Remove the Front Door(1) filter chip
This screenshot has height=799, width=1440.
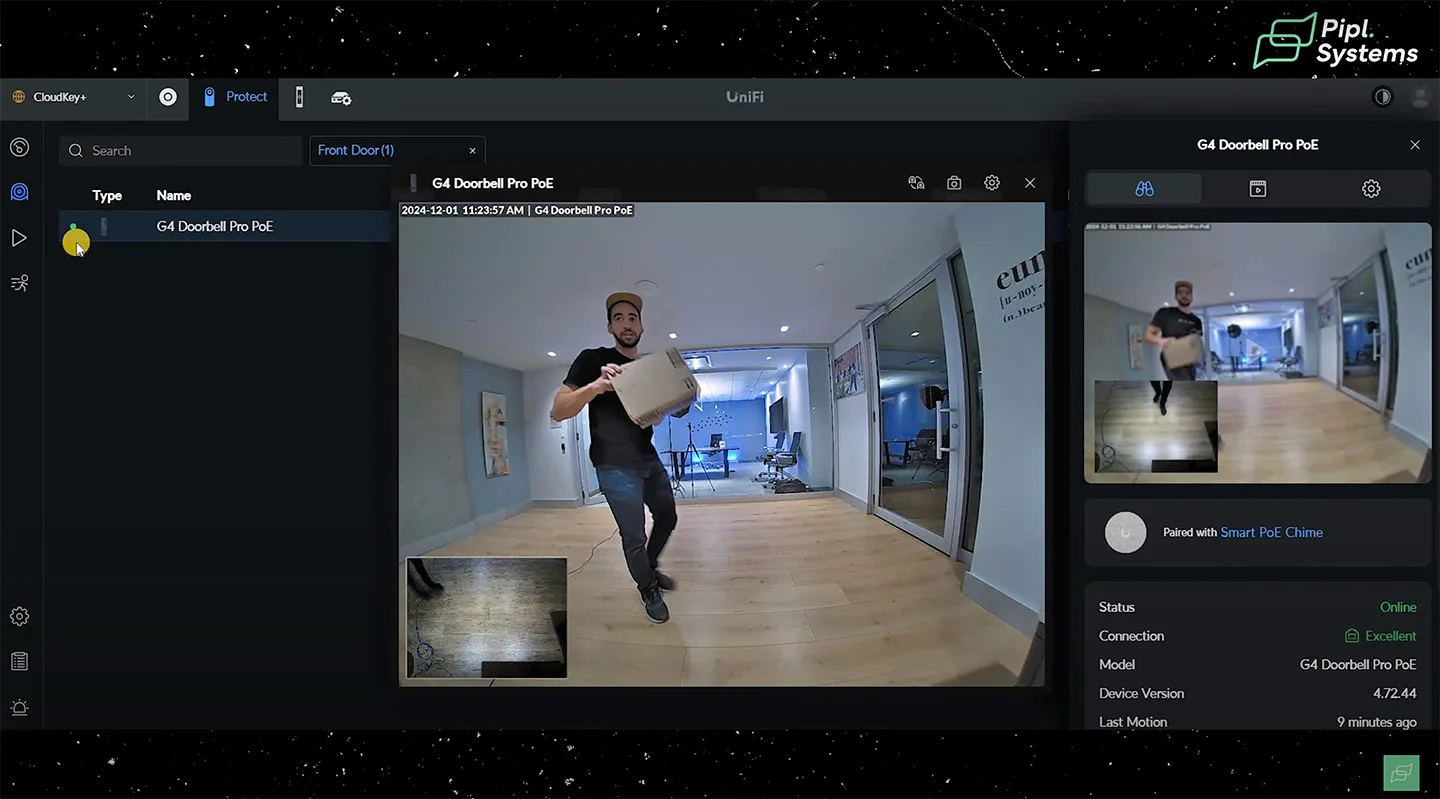tap(473, 151)
